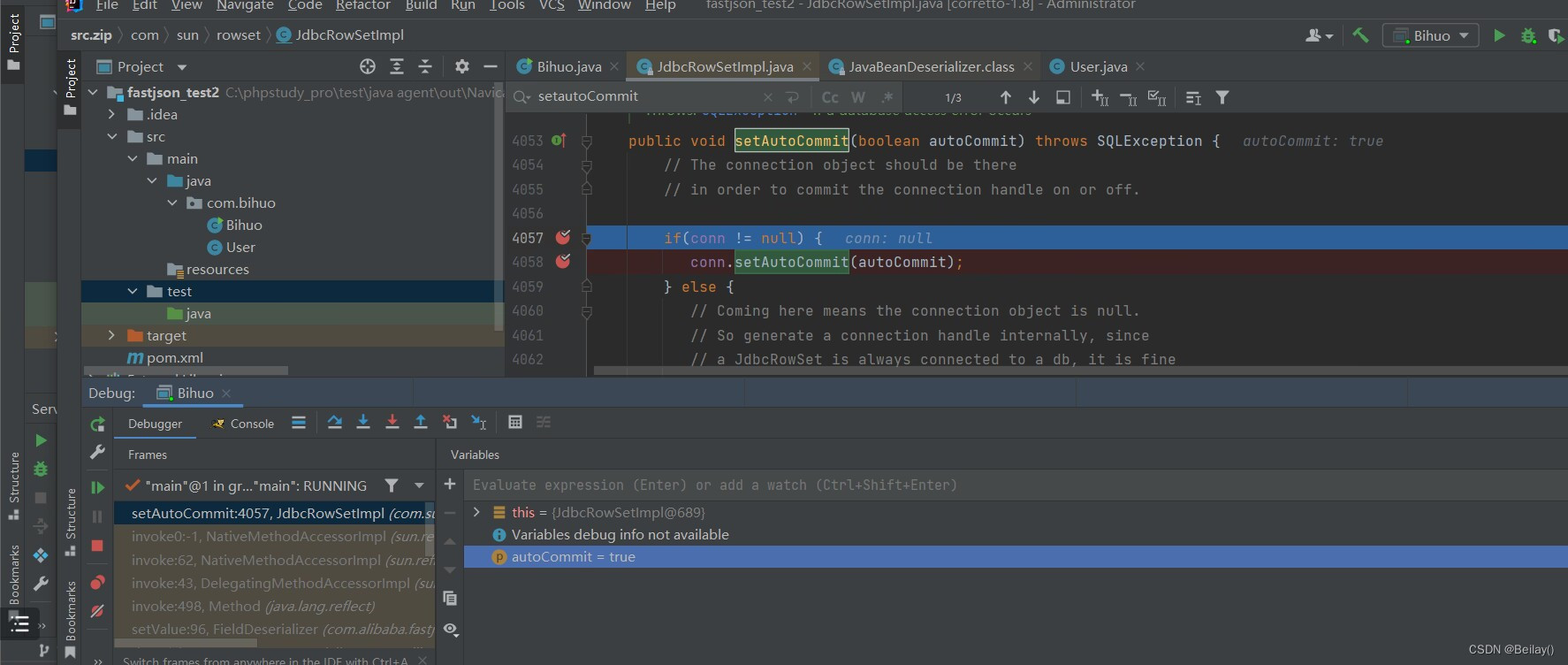Viewport: 1568px width, 665px height.
Task: Collapse the main folder node
Action: (x=132, y=158)
